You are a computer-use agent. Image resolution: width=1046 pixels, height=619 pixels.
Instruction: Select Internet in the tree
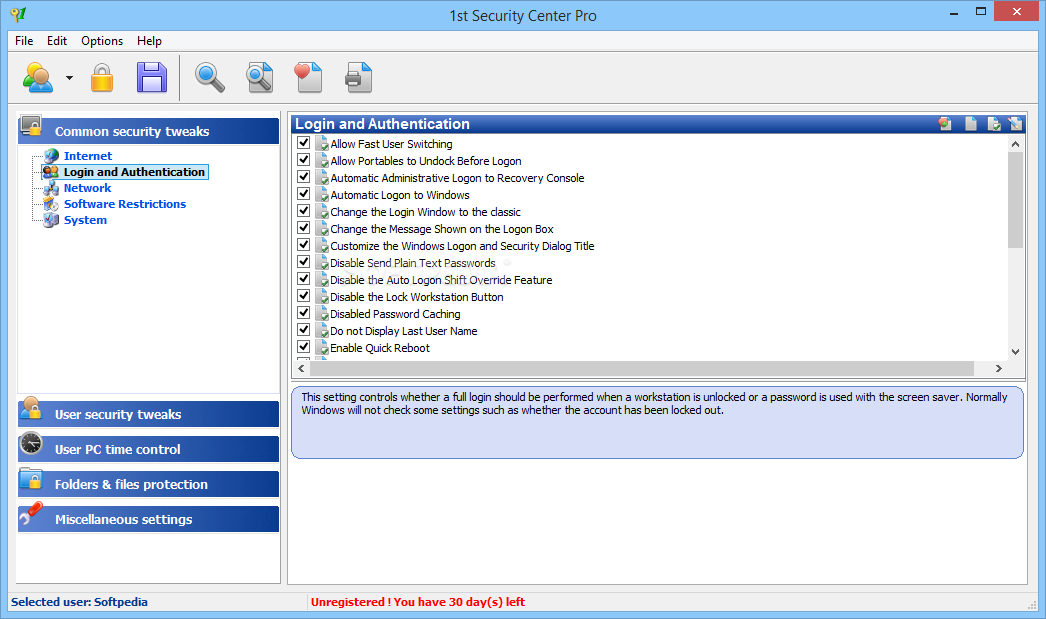88,156
